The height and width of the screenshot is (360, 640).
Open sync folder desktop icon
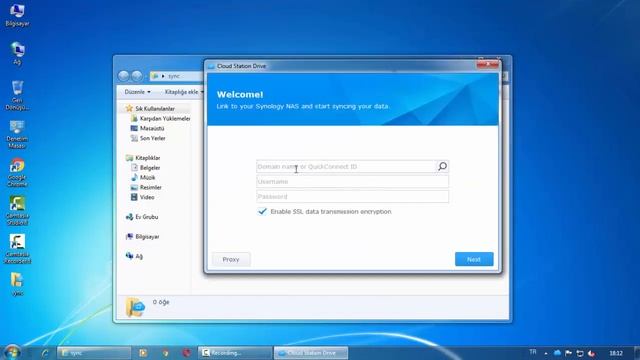pos(17,284)
